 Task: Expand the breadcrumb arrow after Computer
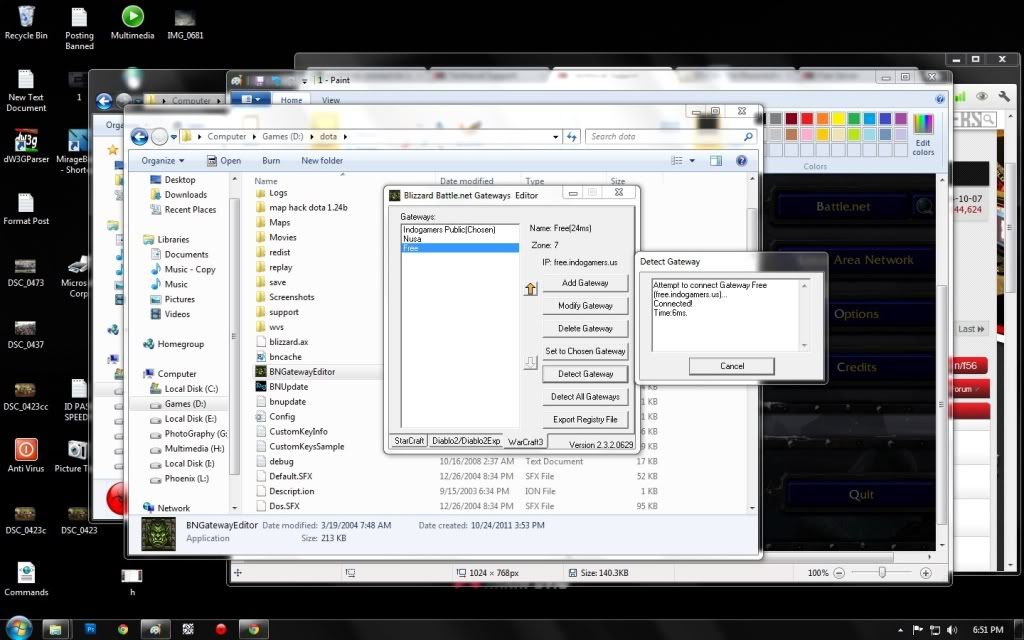click(x=255, y=136)
